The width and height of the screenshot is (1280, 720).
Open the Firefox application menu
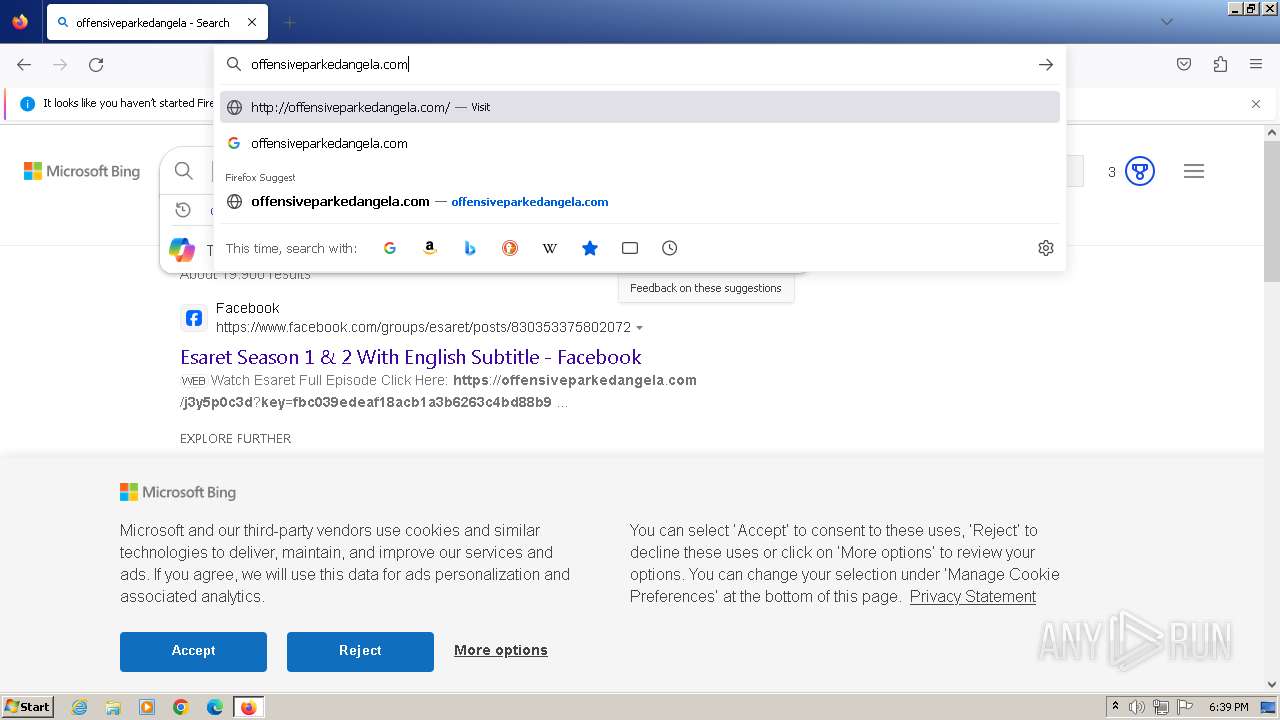tap(1256, 64)
